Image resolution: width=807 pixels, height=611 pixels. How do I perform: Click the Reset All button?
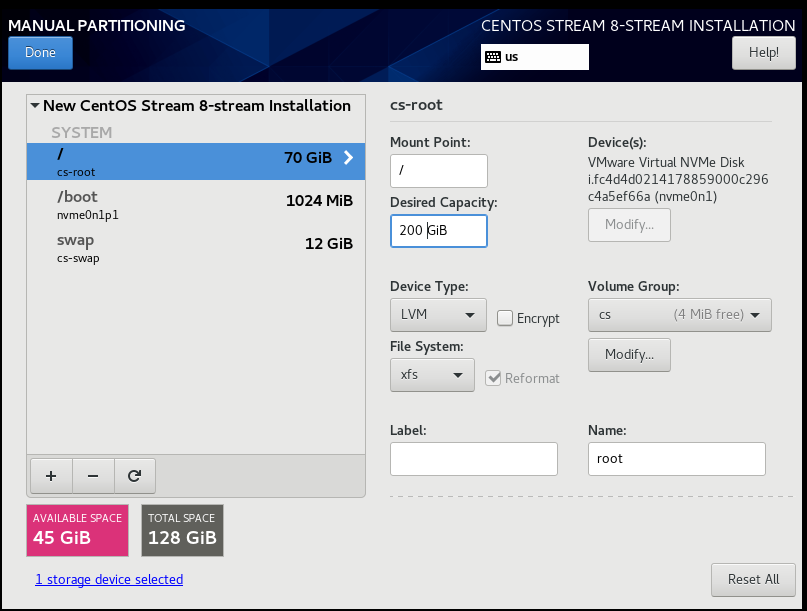point(753,580)
